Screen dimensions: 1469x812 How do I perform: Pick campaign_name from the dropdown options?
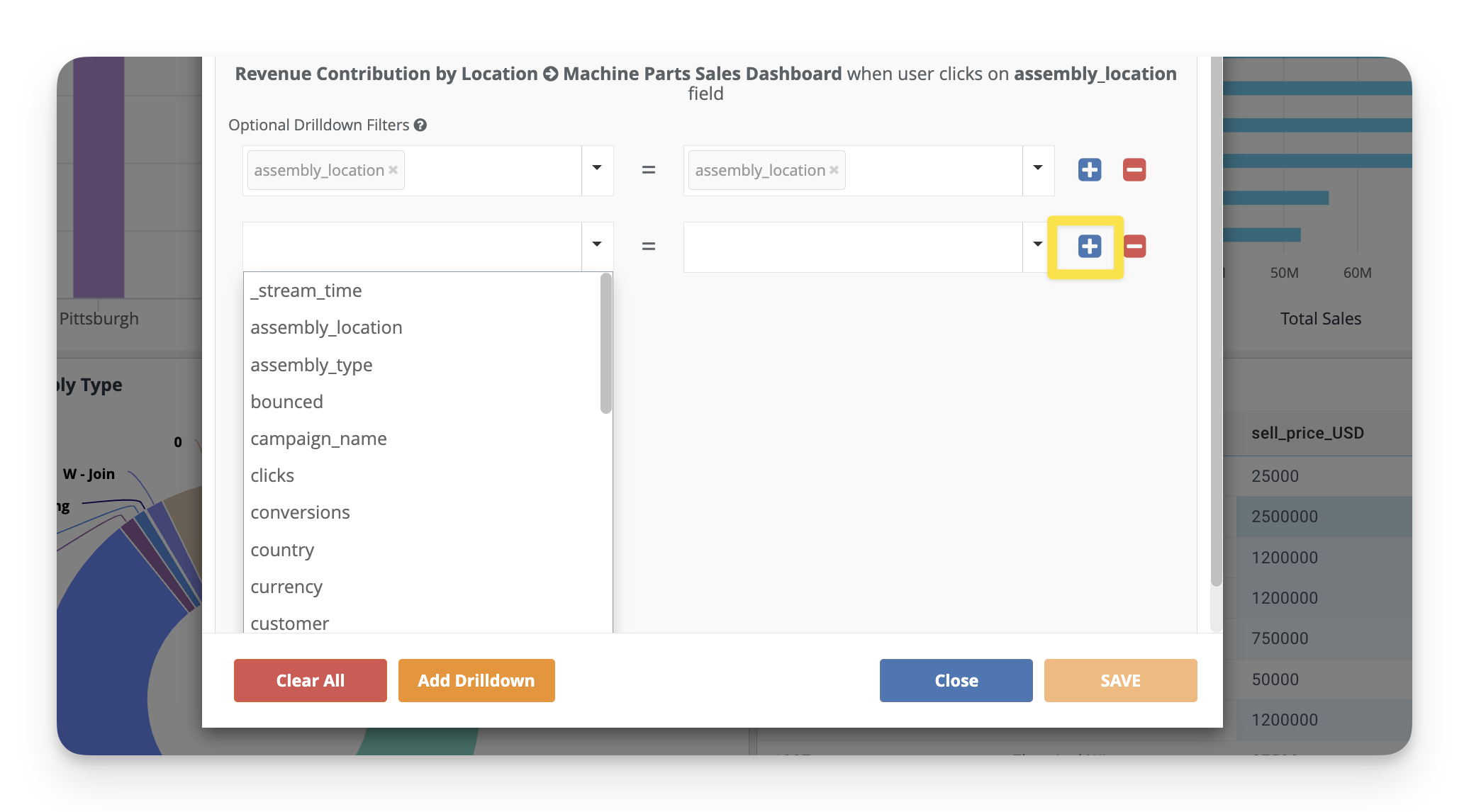[x=318, y=439]
